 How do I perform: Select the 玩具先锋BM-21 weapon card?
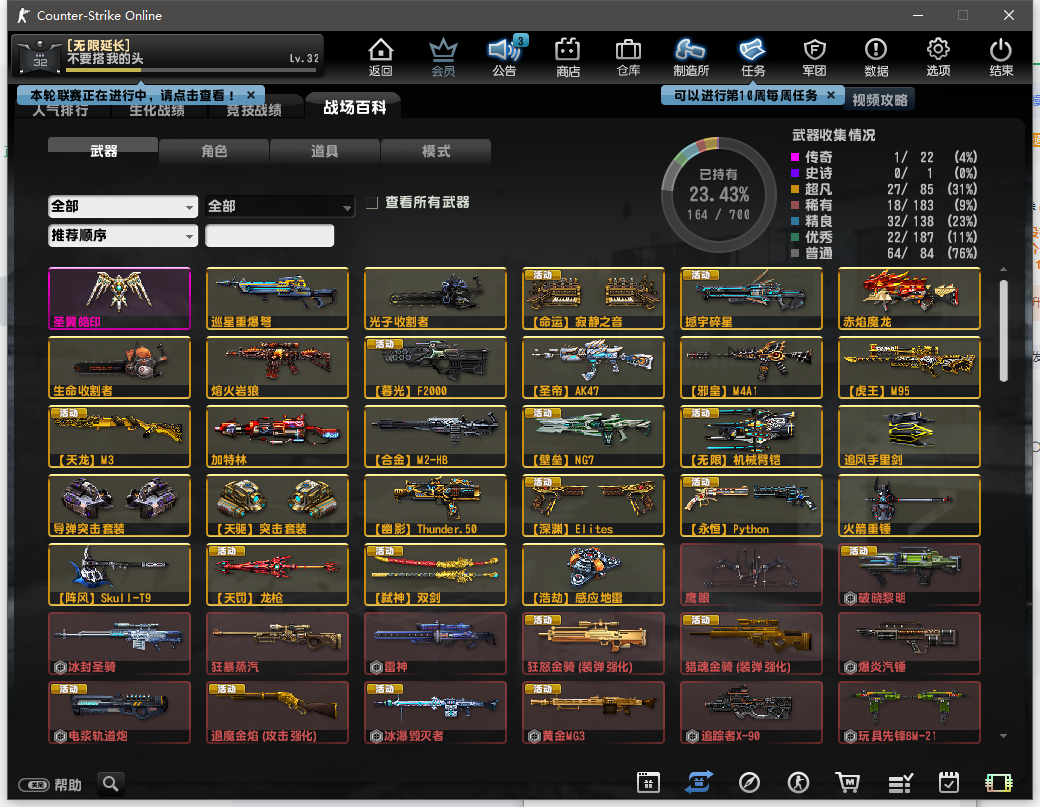909,712
